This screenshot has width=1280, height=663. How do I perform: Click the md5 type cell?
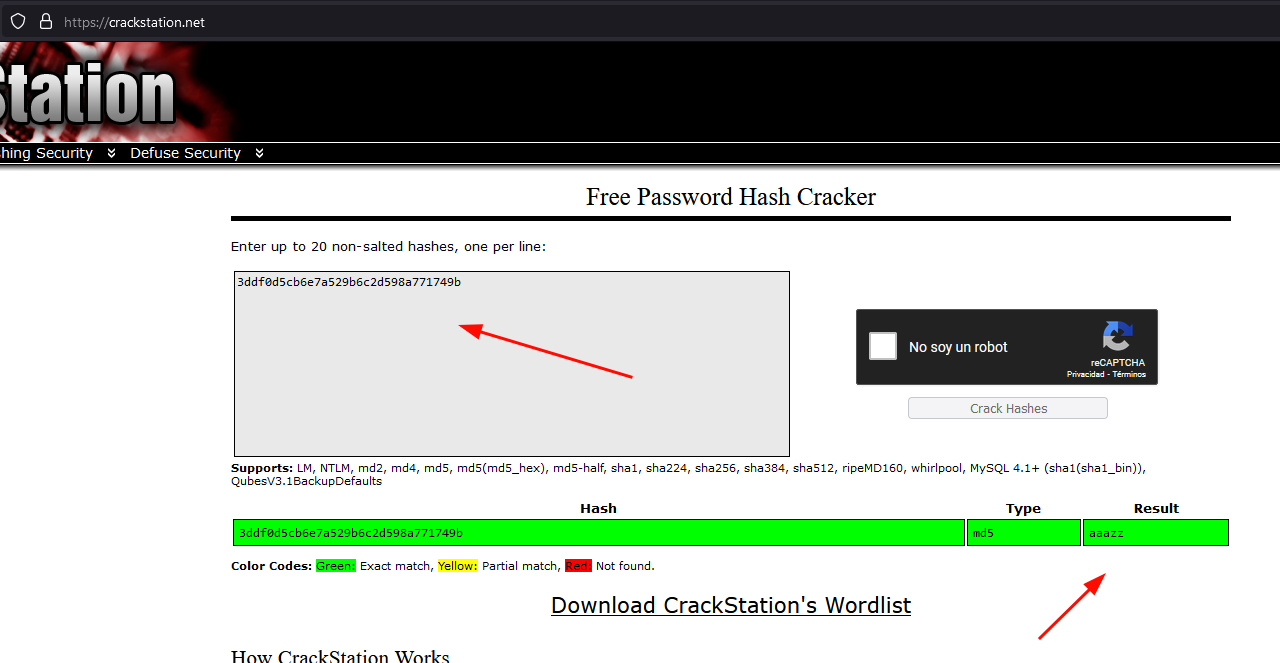1024,533
